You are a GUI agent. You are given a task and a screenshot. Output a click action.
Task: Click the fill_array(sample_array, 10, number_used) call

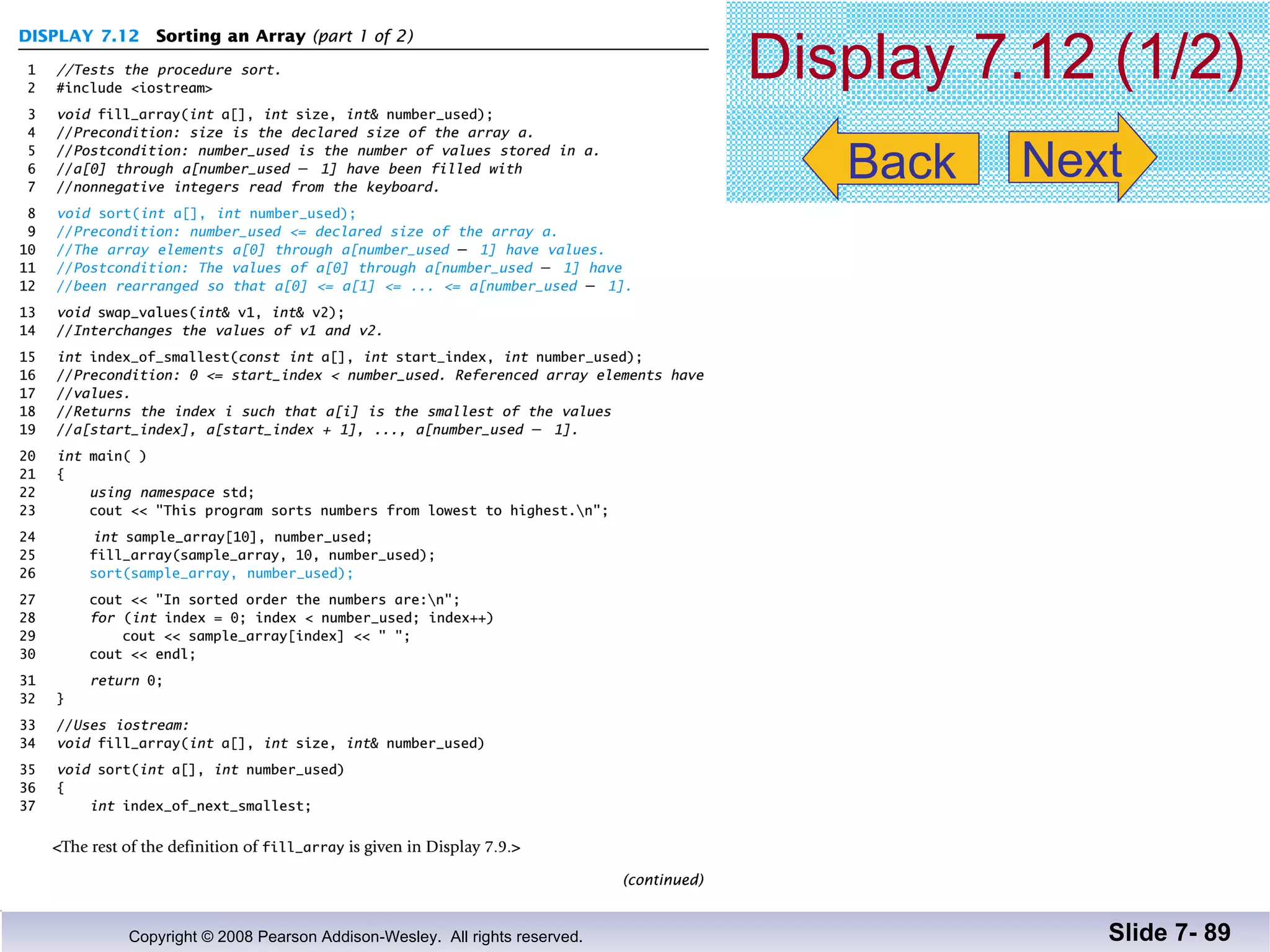[262, 555]
